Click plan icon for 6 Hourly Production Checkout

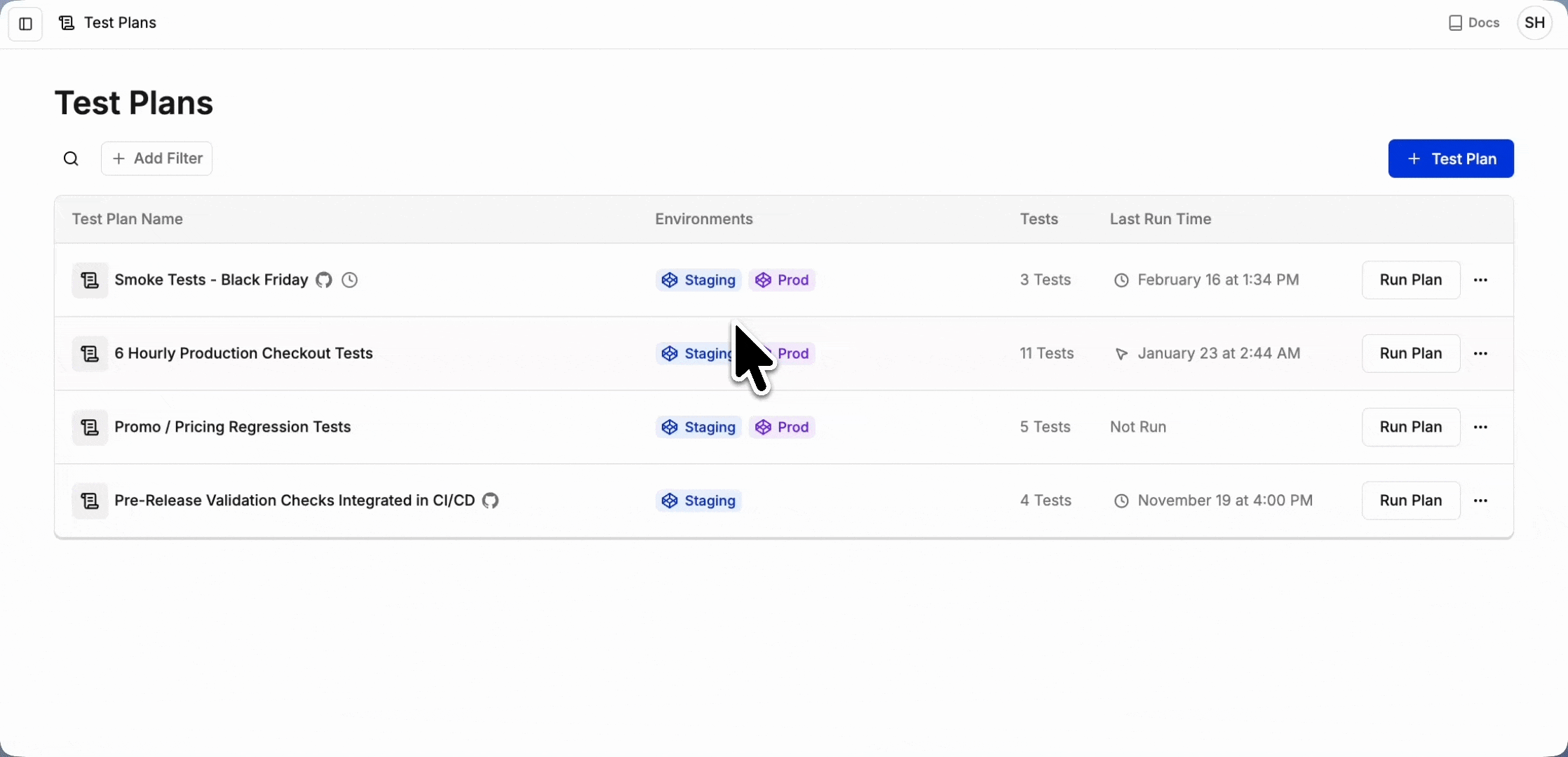coord(90,353)
